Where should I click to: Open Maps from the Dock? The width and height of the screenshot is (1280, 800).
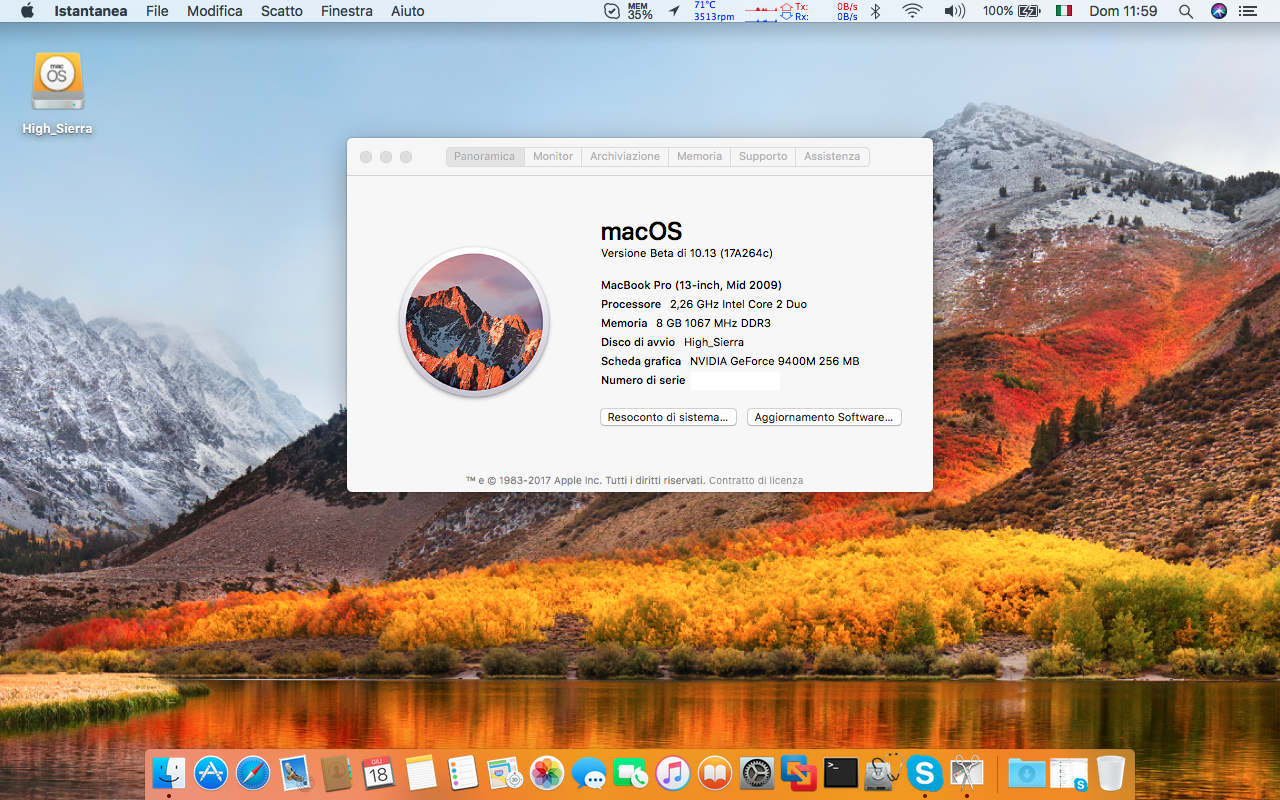tap(505, 773)
